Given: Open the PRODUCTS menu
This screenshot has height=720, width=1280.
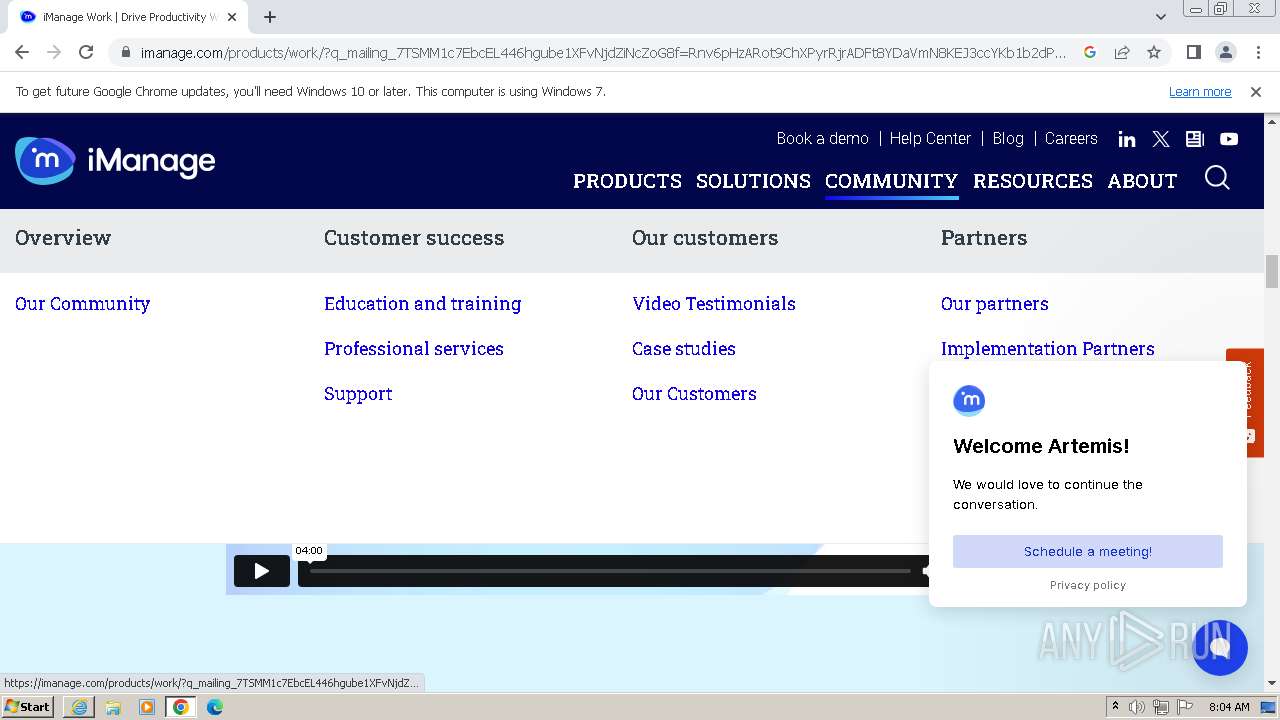Looking at the screenshot, I should tap(627, 181).
